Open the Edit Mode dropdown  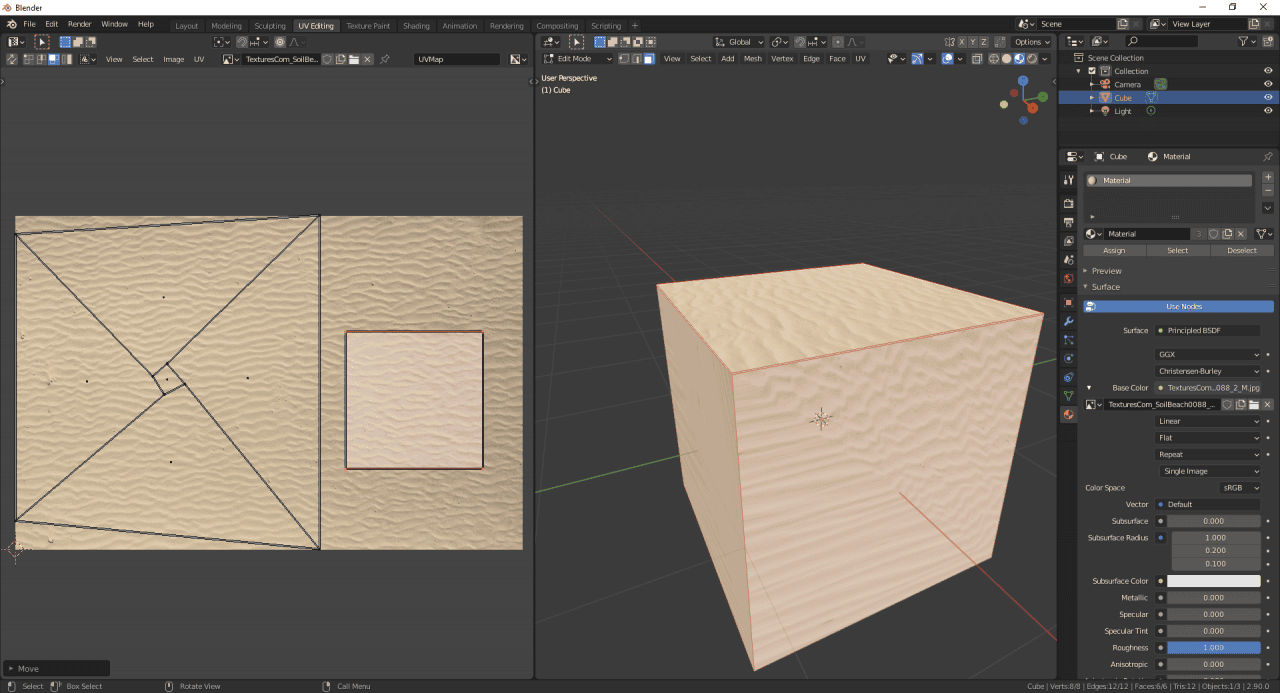point(578,58)
